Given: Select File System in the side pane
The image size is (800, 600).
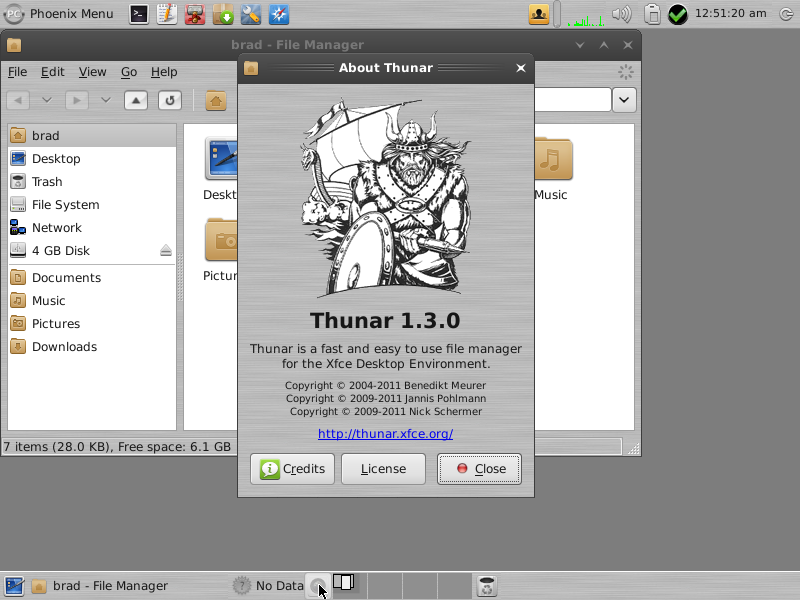Looking at the screenshot, I should tap(92, 205).
